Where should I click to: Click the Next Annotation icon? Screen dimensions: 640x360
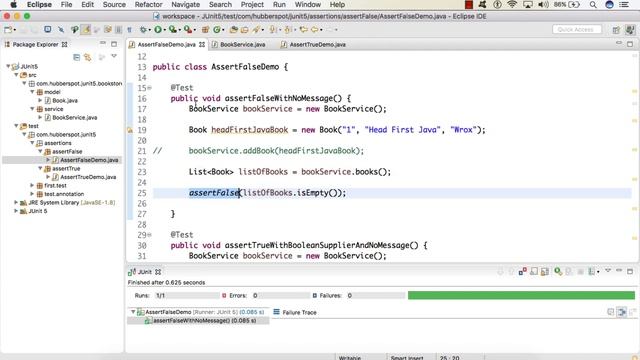coord(272,30)
